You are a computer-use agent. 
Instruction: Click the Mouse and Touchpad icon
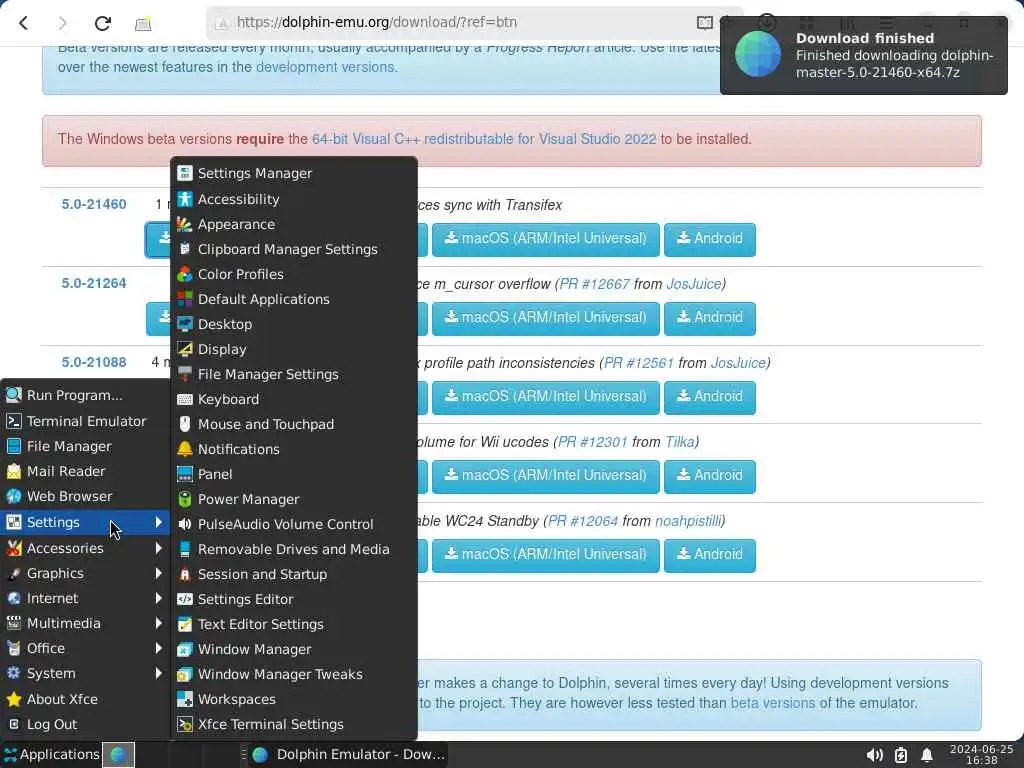(185, 424)
